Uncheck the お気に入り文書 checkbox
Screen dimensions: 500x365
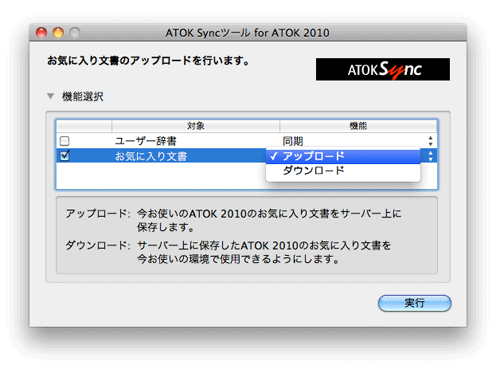(x=65, y=156)
